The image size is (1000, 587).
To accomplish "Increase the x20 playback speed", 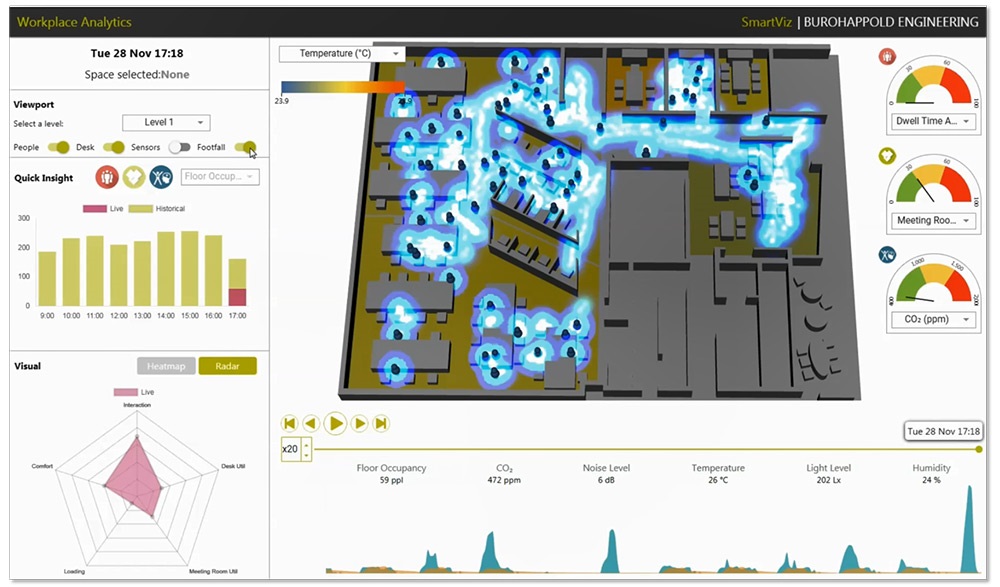I will (x=307, y=444).
